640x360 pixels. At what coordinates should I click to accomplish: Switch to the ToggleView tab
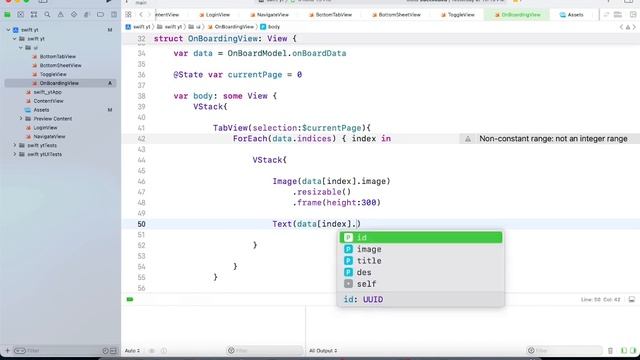pos(458,15)
